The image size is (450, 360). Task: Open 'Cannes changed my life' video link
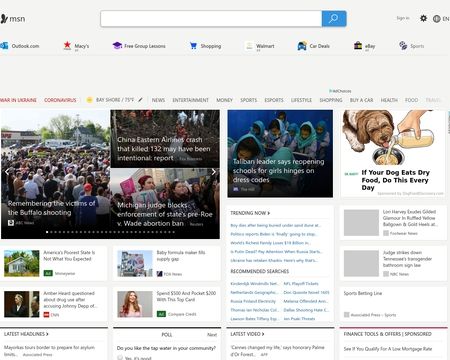tap(277, 350)
